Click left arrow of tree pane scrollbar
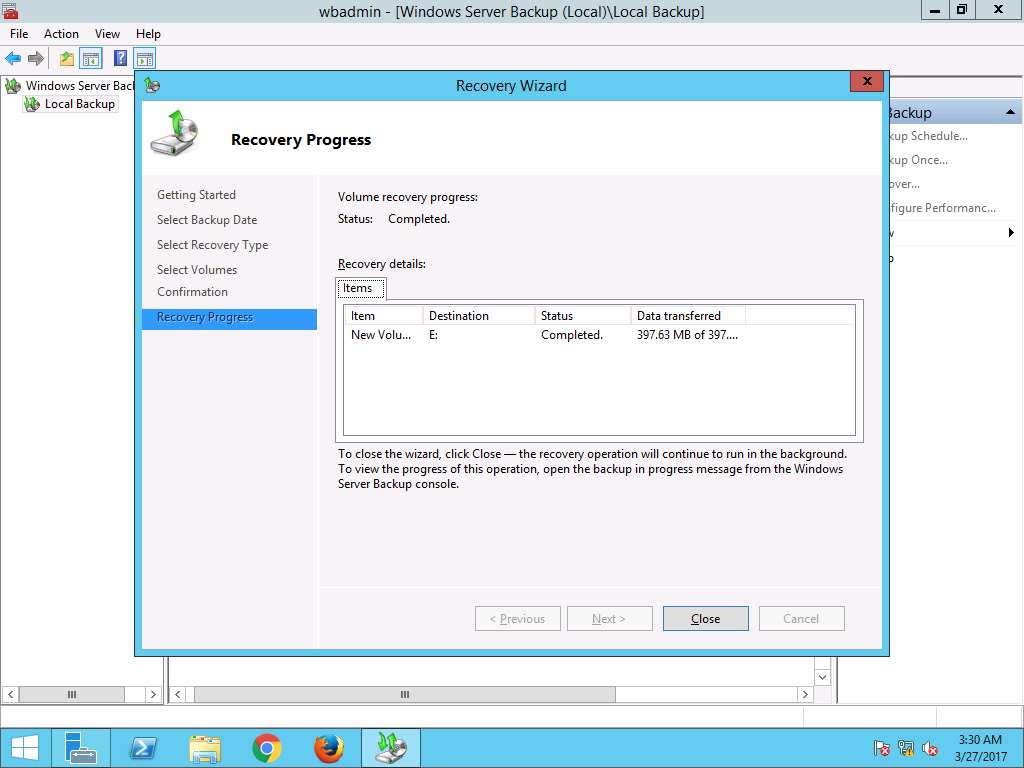Screen dimensions: 1024x768 [10, 694]
